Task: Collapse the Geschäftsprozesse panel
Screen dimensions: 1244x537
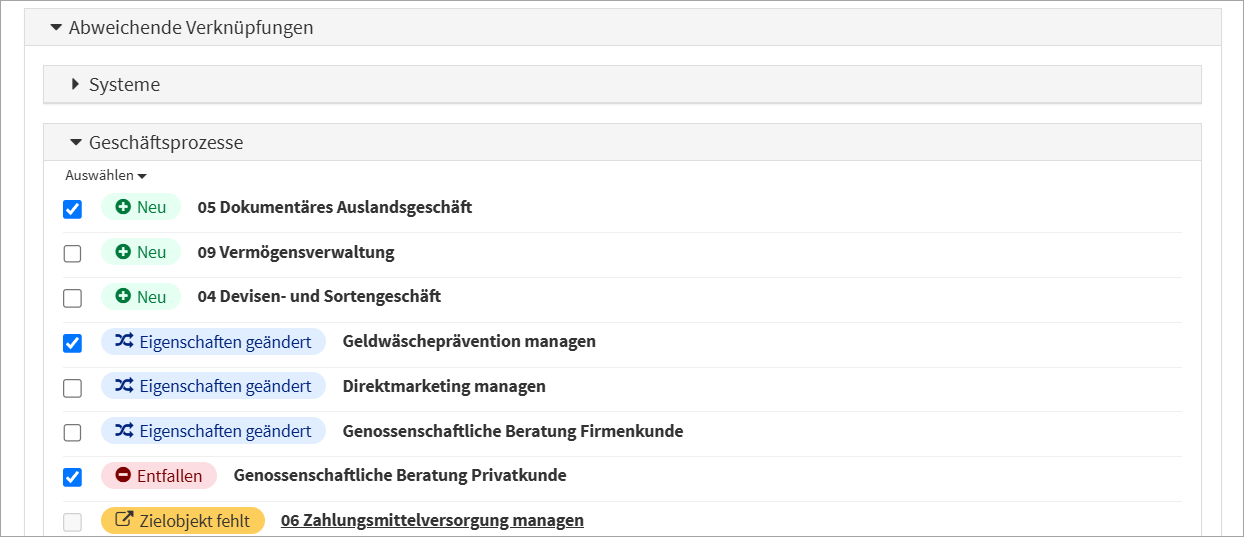Action: pyautogui.click(x=76, y=143)
